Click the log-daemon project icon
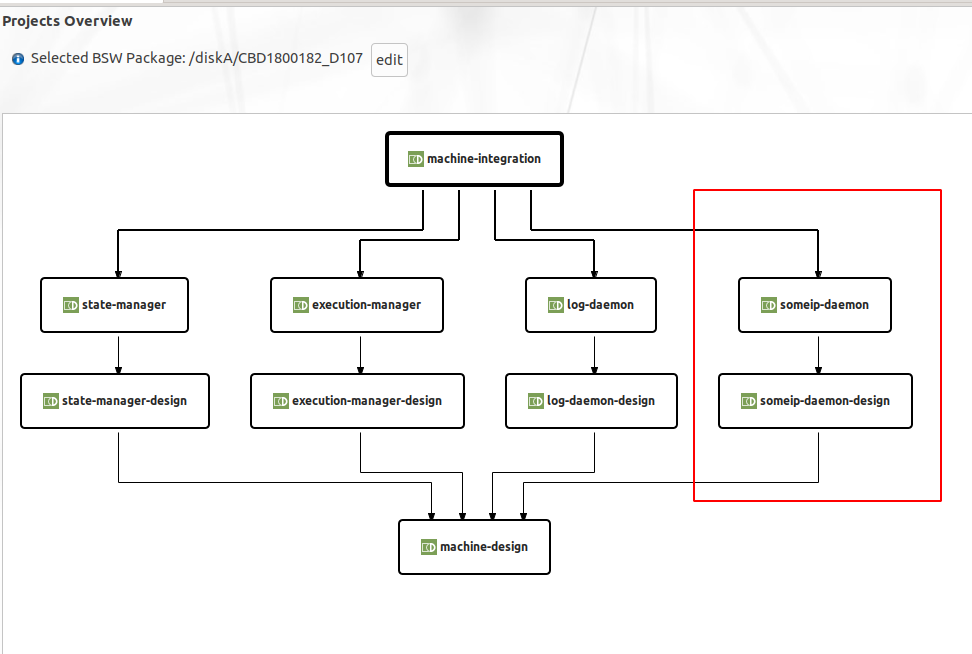Image resolution: width=972 pixels, height=654 pixels. [x=555, y=305]
